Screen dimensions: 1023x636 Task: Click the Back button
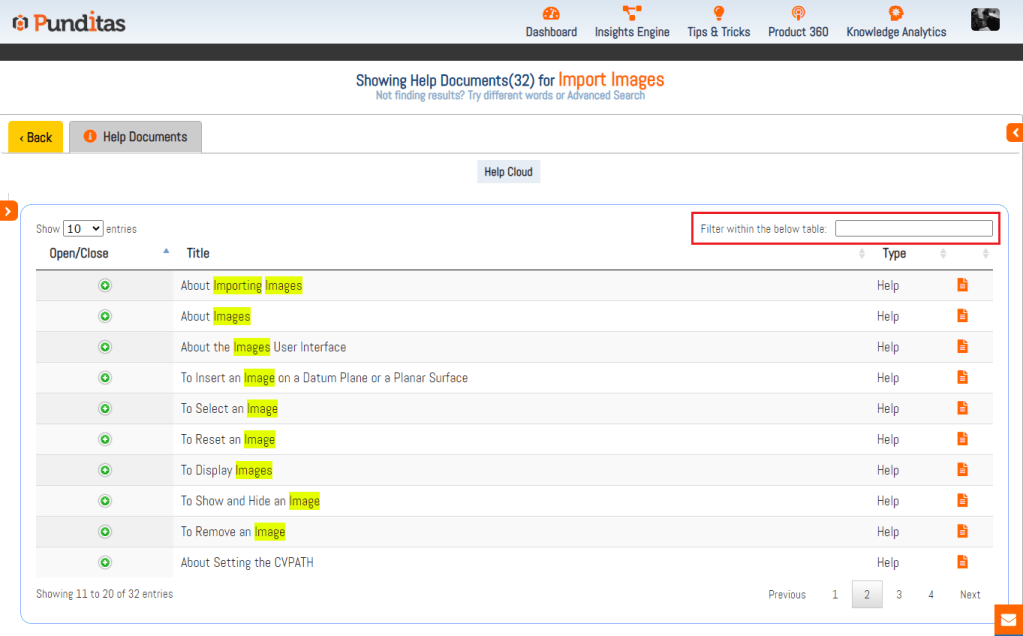(x=36, y=137)
